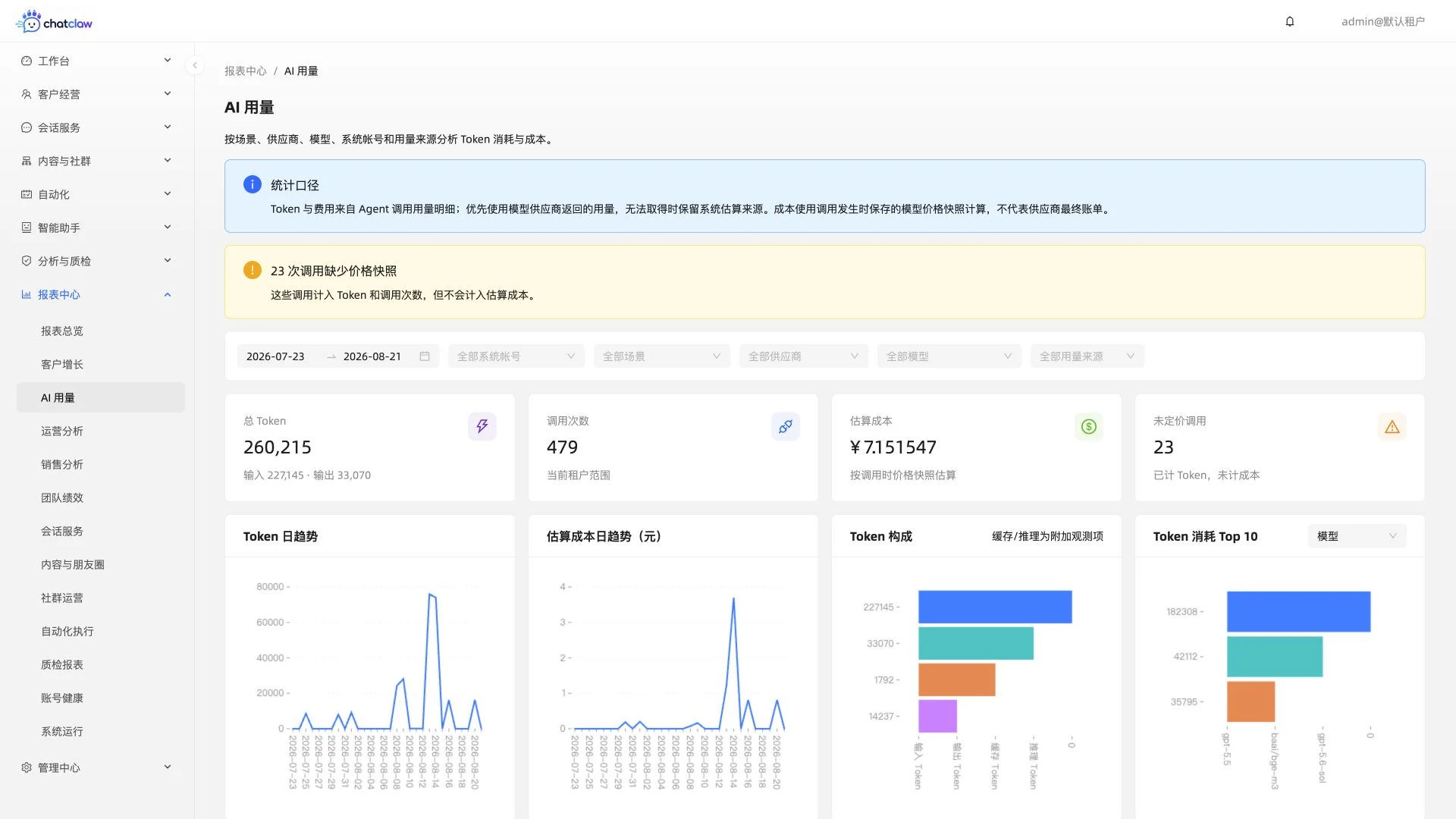1456x819 pixels.
Task: Click the link icon on the 调用次数 card
Action: [786, 426]
